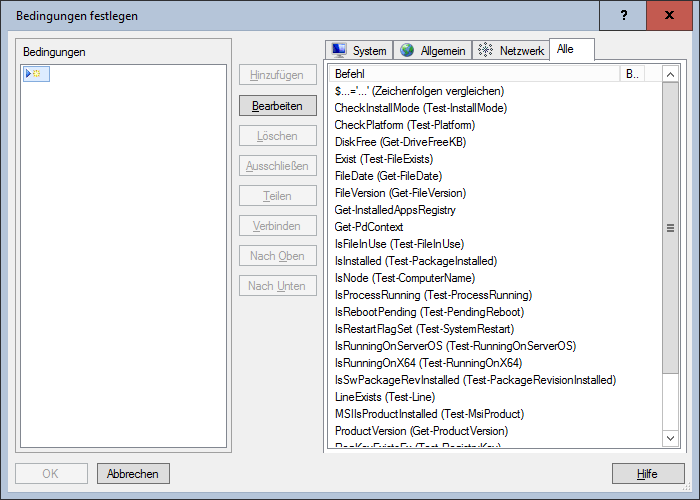This screenshot has width=700, height=500.
Task: Select IsProcessRunning (Test-ProcessRunning) entry
Action: [433, 295]
